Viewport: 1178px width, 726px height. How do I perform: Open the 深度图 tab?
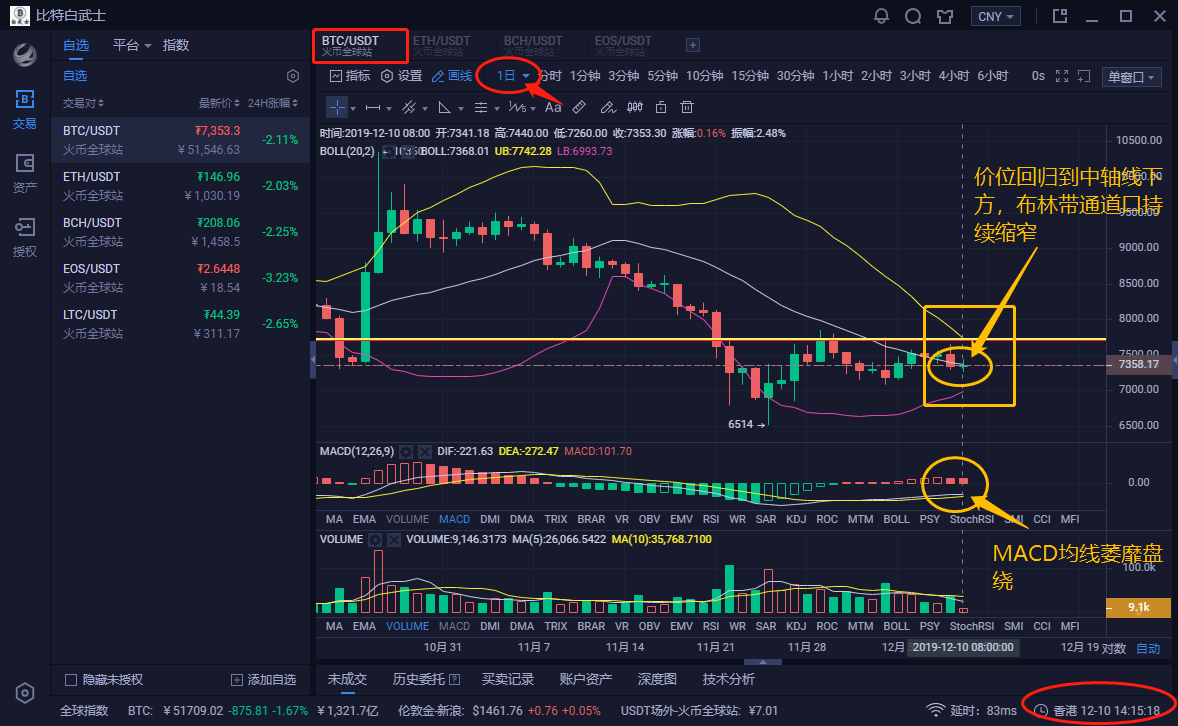click(x=657, y=679)
